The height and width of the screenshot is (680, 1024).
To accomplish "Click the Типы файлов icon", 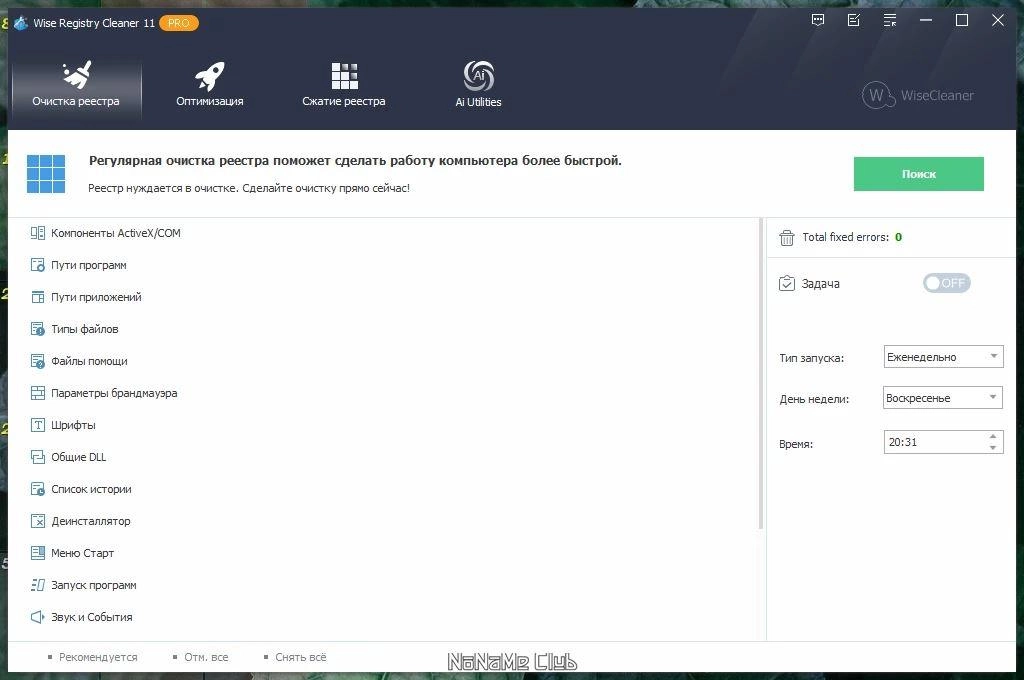I will 38,329.
